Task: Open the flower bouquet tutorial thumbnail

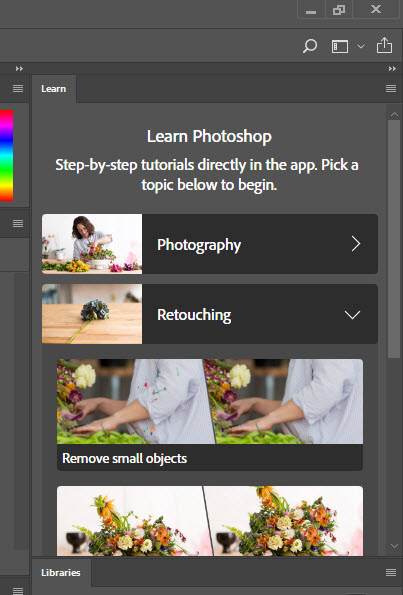Action: click(210, 521)
